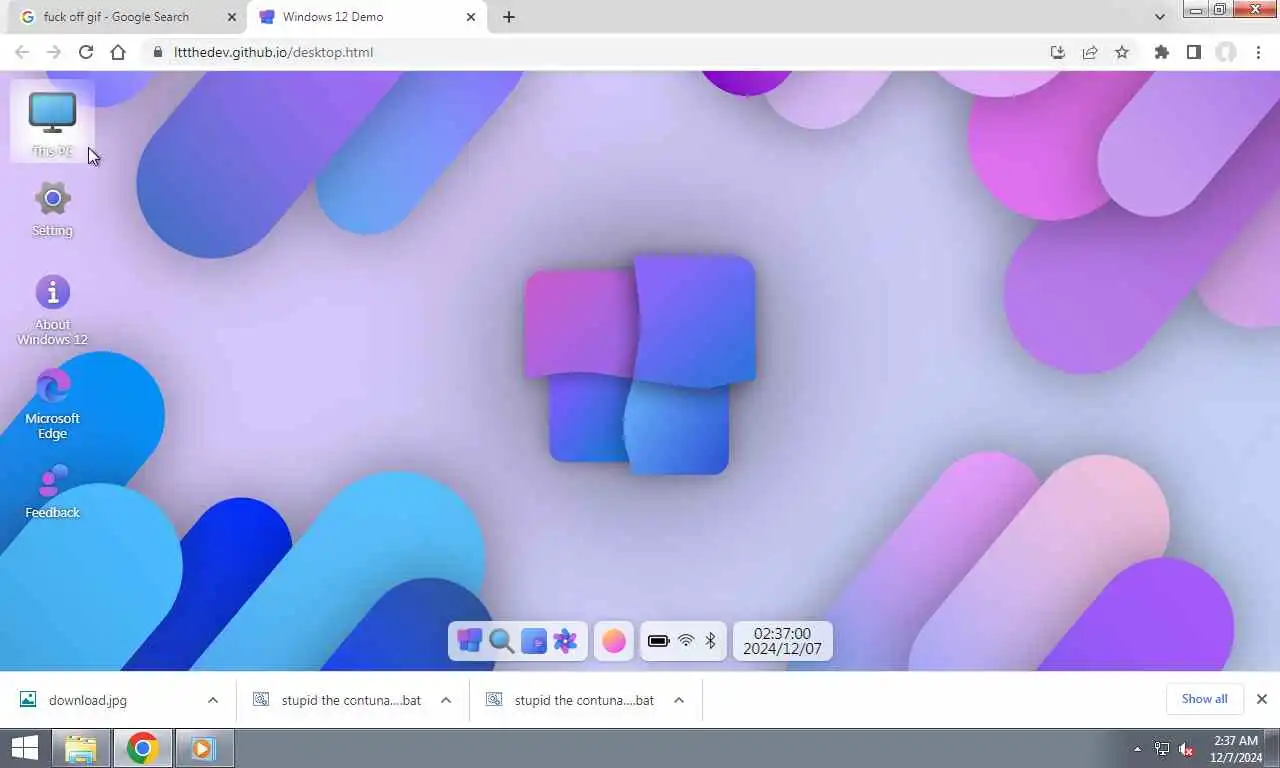1280x768 pixels.
Task: Click the orange-pink gradient circle in dock
Action: (614, 641)
